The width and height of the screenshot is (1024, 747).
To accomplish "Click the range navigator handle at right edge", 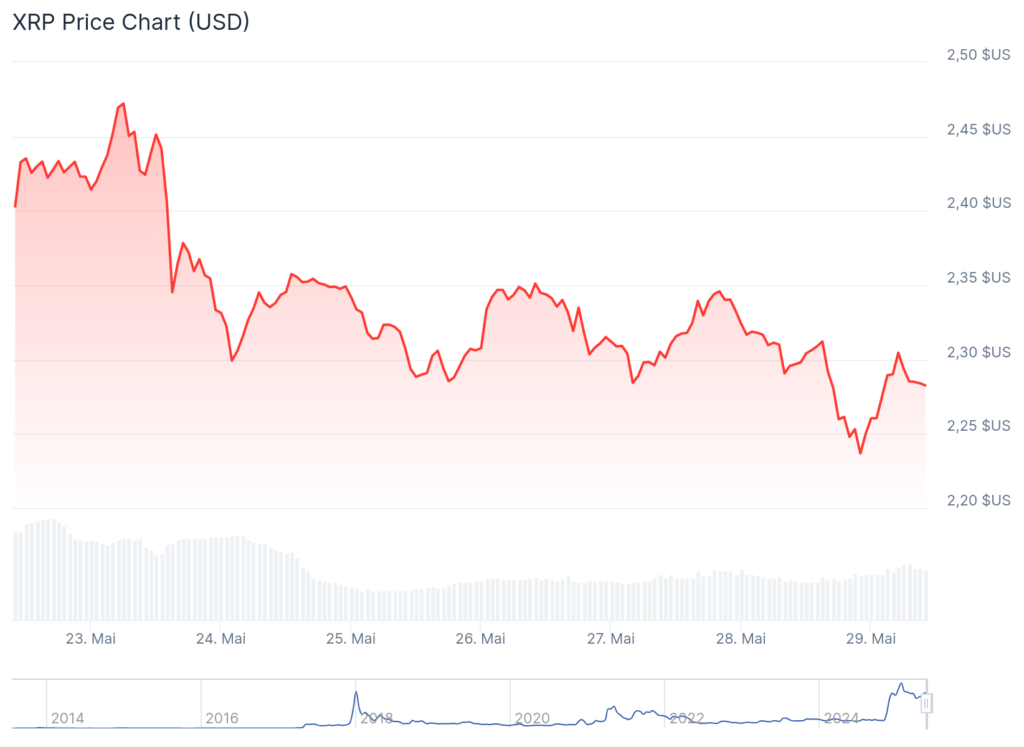I will (926, 704).
